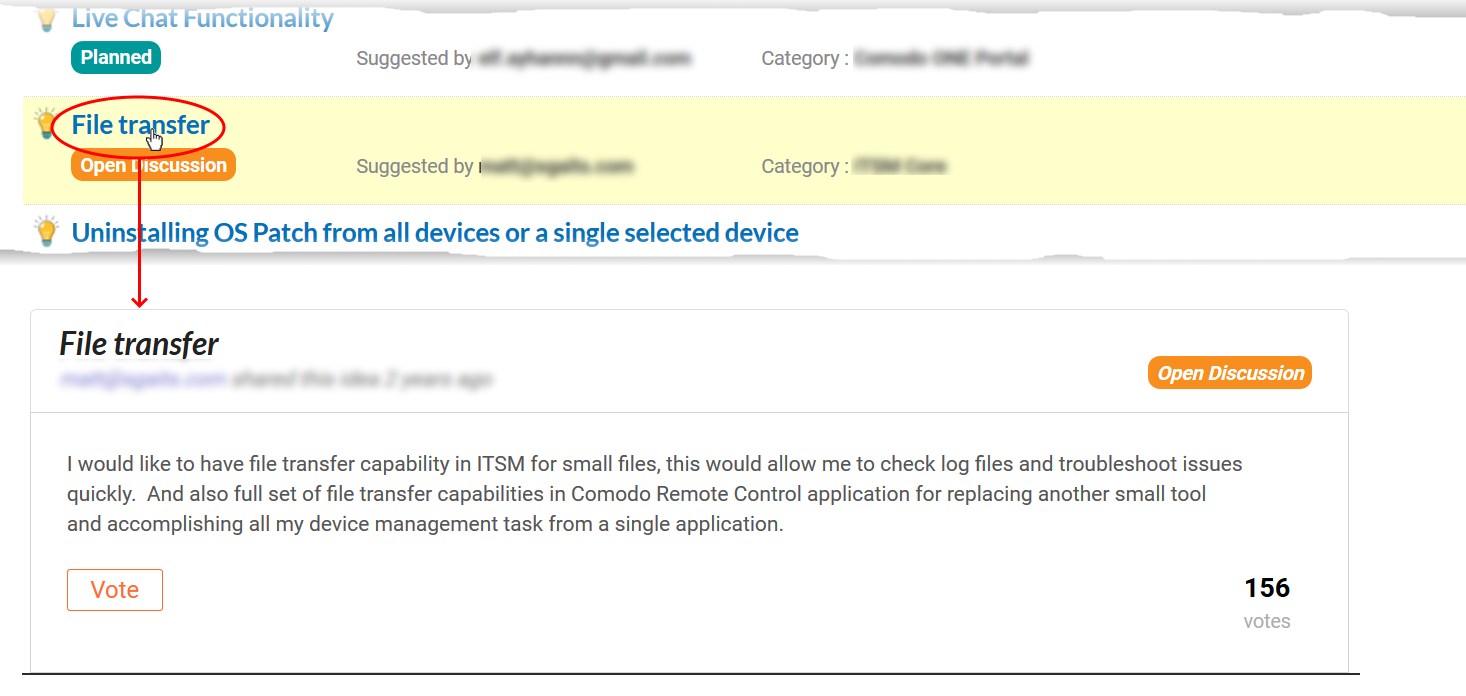This screenshot has width=1466, height=696.
Task: Click the italic File transfer heading in detail panel
Action: [139, 344]
